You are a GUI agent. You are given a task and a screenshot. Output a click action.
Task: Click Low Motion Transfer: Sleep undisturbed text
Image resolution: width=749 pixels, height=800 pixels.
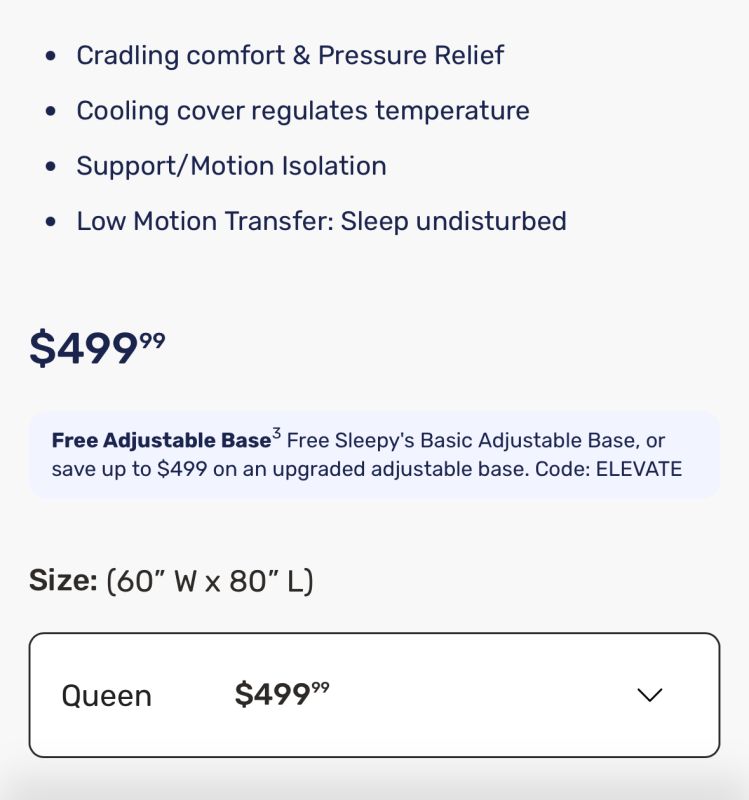coord(321,221)
